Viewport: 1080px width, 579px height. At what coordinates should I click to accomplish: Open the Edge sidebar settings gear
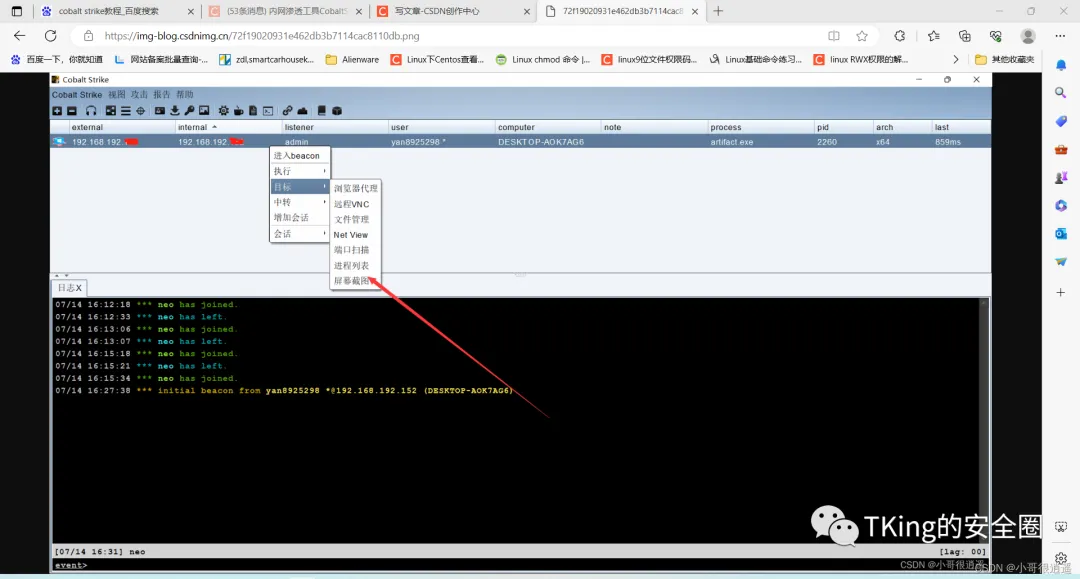[1061, 558]
